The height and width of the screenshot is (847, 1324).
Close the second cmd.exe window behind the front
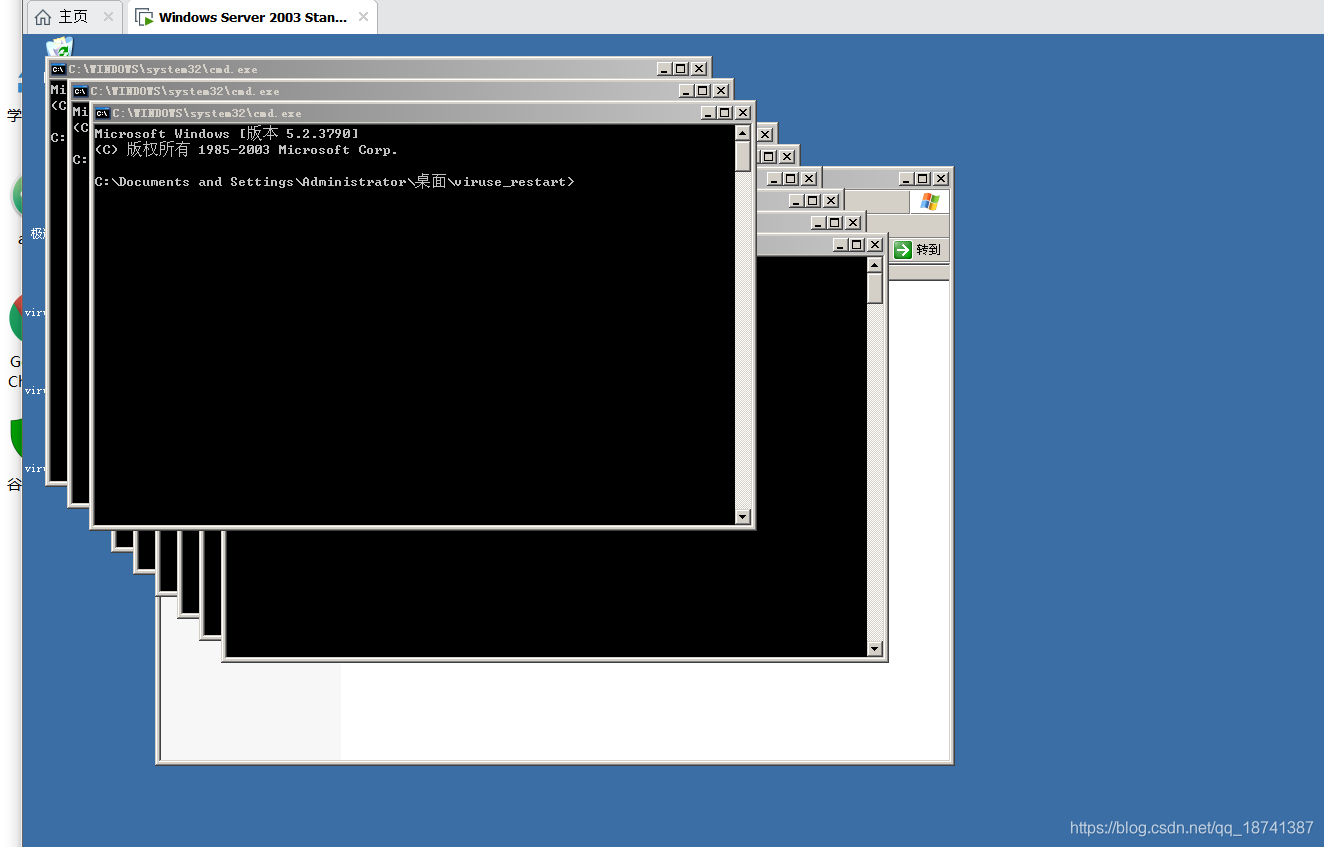721,91
